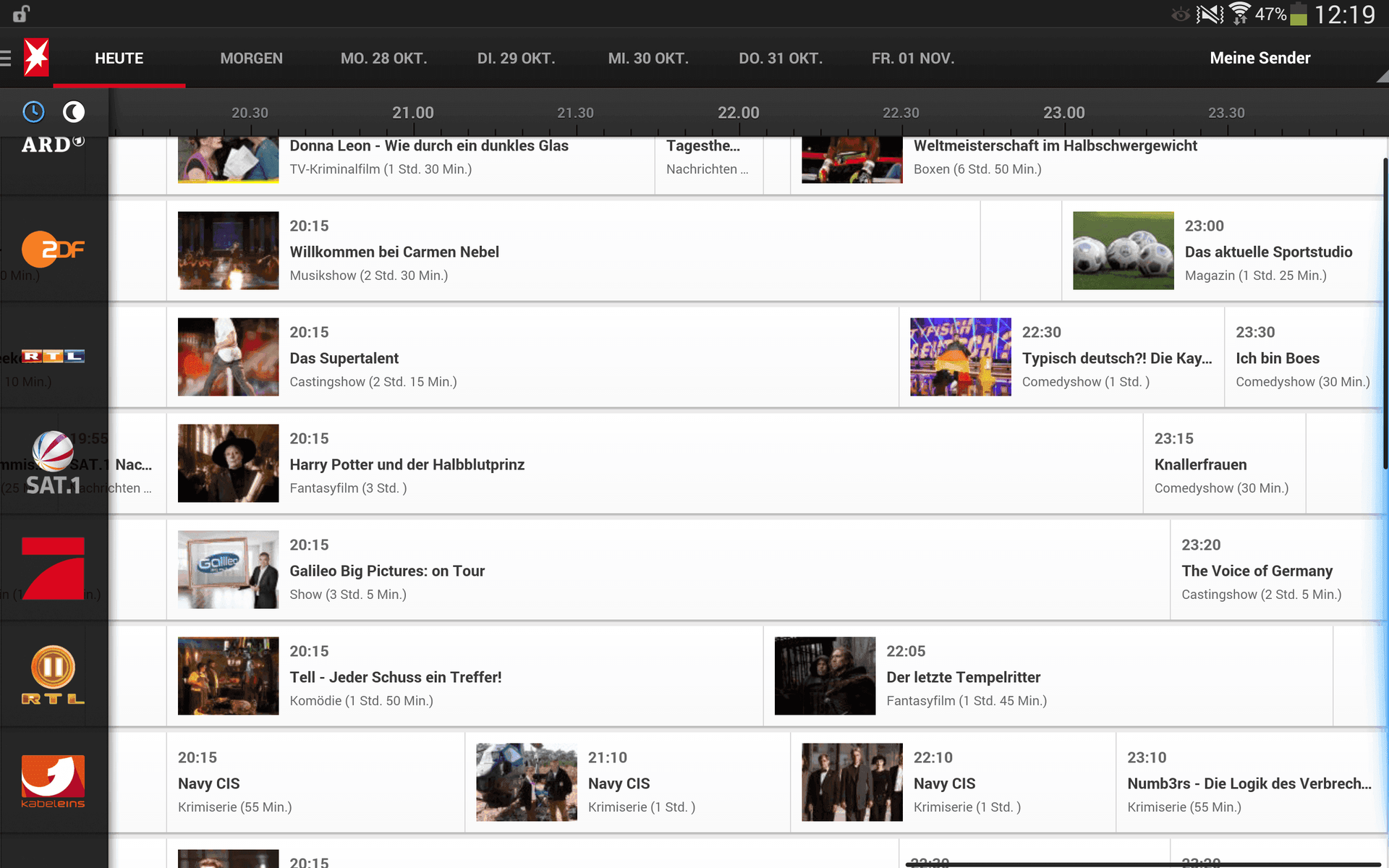Open The Voice of Germany listing
Image resolution: width=1389 pixels, height=868 pixels.
coord(1277,569)
